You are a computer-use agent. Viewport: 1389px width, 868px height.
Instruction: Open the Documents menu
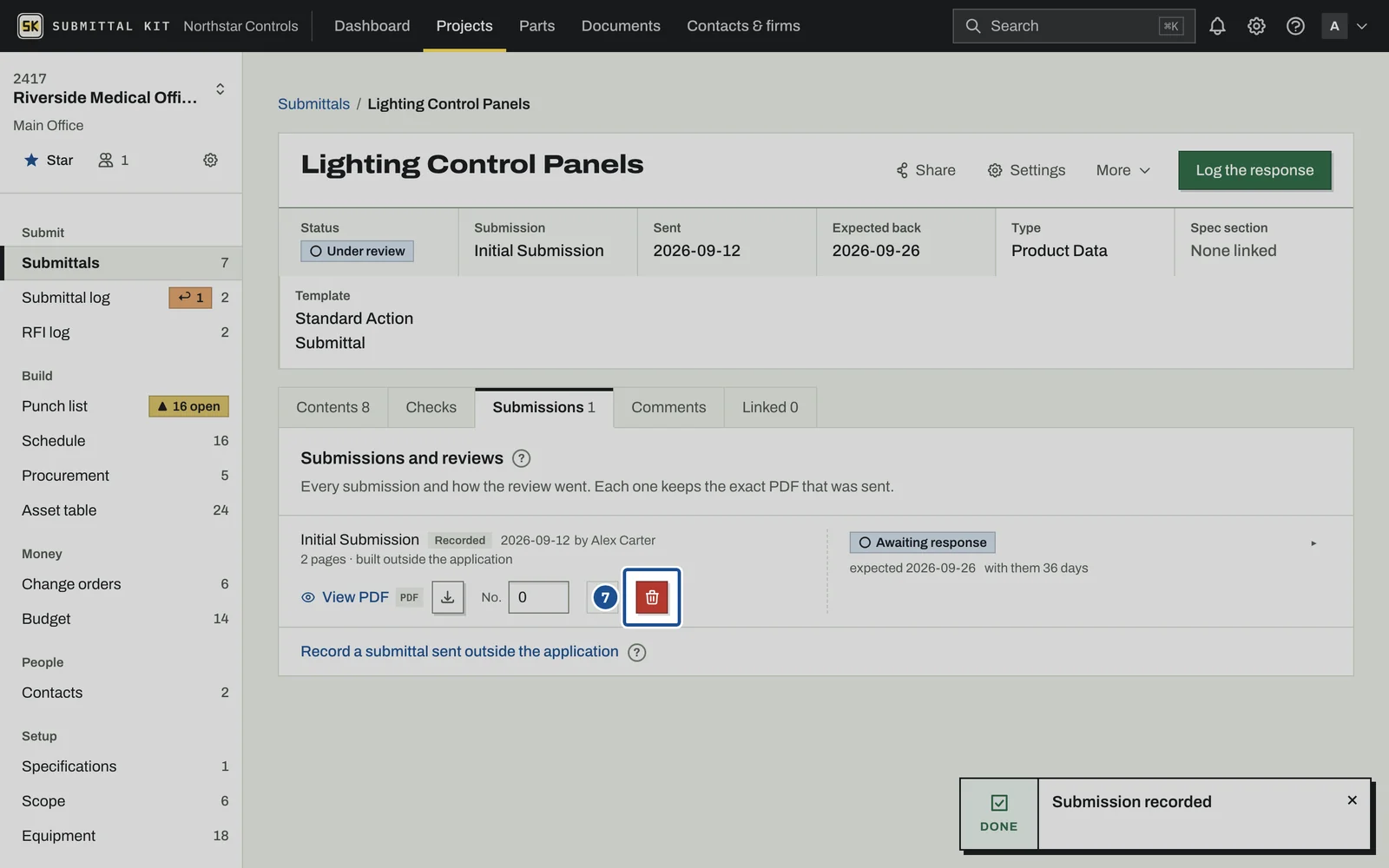tap(621, 26)
